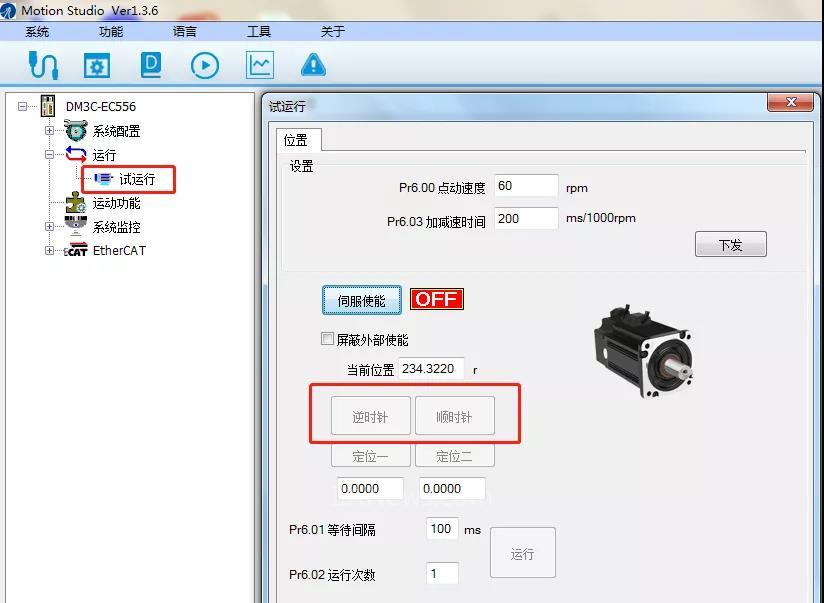Click the 顺时针 jog button
The width and height of the screenshot is (824, 603).
click(455, 416)
